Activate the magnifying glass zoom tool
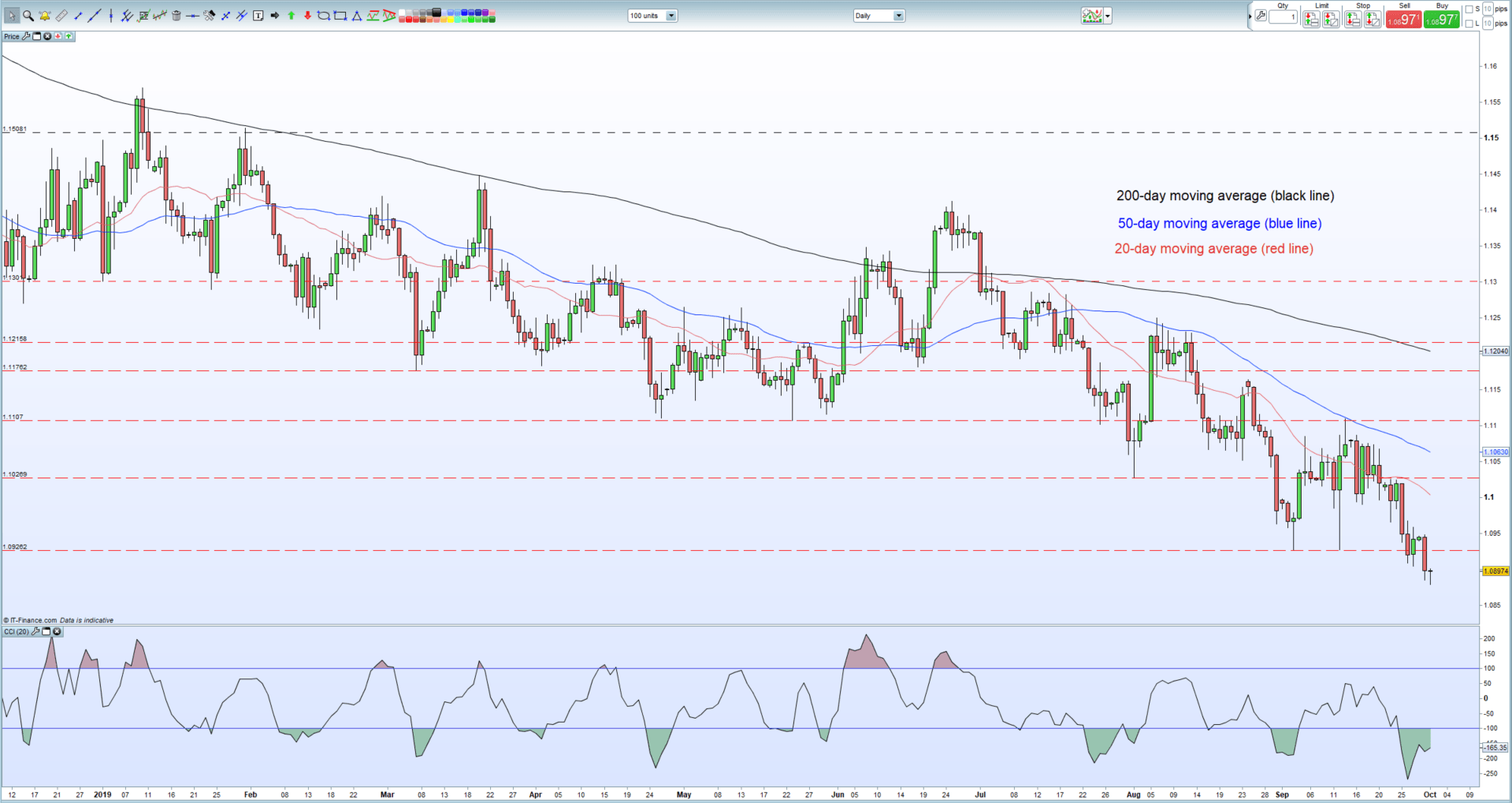The height and width of the screenshot is (803, 1512). (28, 16)
